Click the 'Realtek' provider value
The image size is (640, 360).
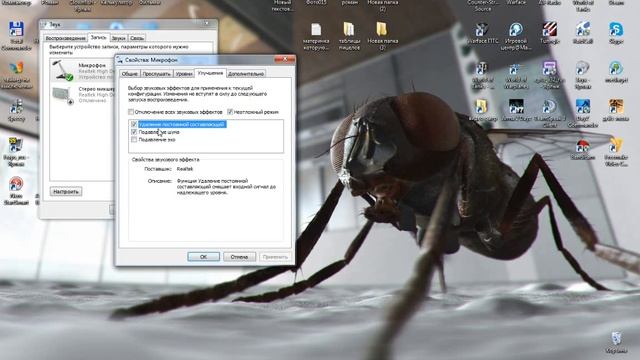click(x=184, y=169)
